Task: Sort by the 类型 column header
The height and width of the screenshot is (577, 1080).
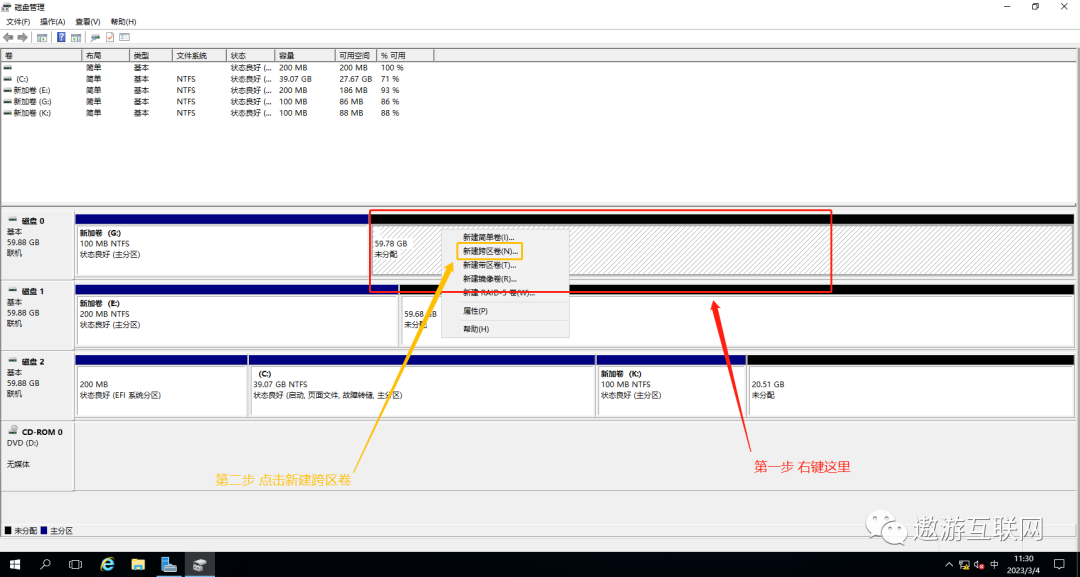Action: 150,55
